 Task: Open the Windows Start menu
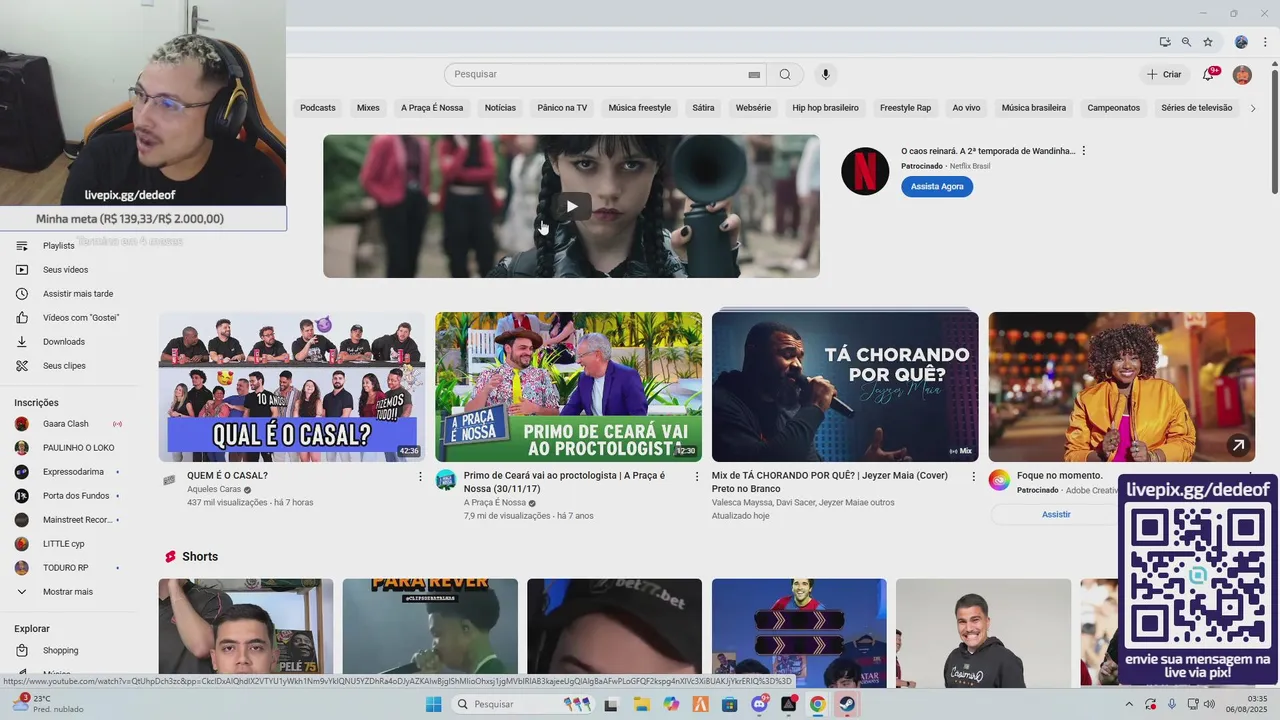point(433,704)
